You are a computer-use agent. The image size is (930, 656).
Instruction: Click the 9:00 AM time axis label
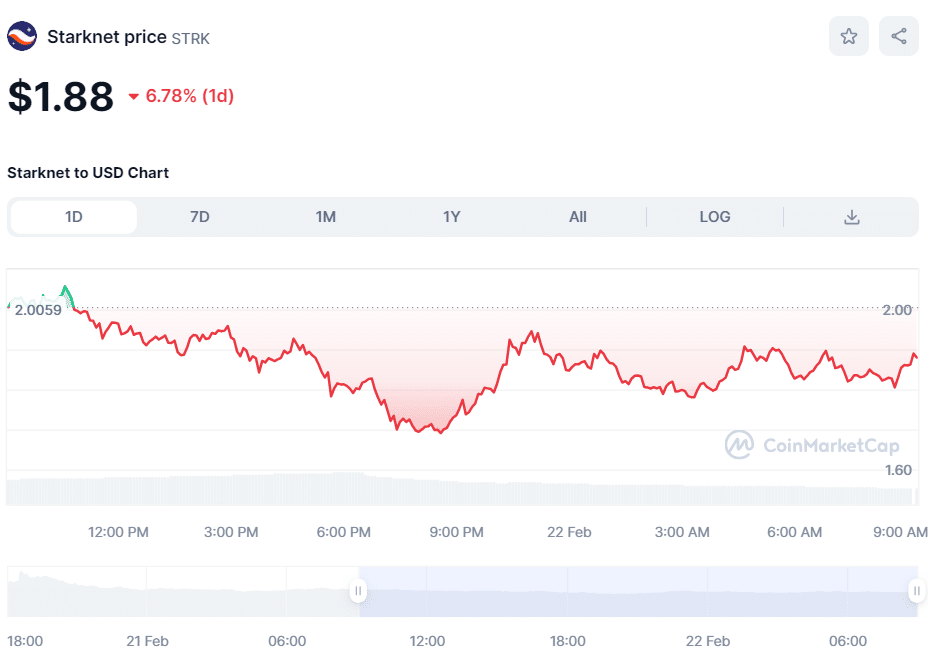[900, 533]
